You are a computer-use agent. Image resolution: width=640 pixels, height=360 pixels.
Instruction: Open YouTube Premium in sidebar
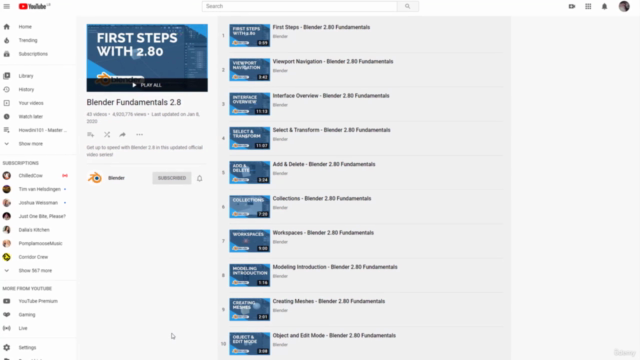tap(38, 301)
